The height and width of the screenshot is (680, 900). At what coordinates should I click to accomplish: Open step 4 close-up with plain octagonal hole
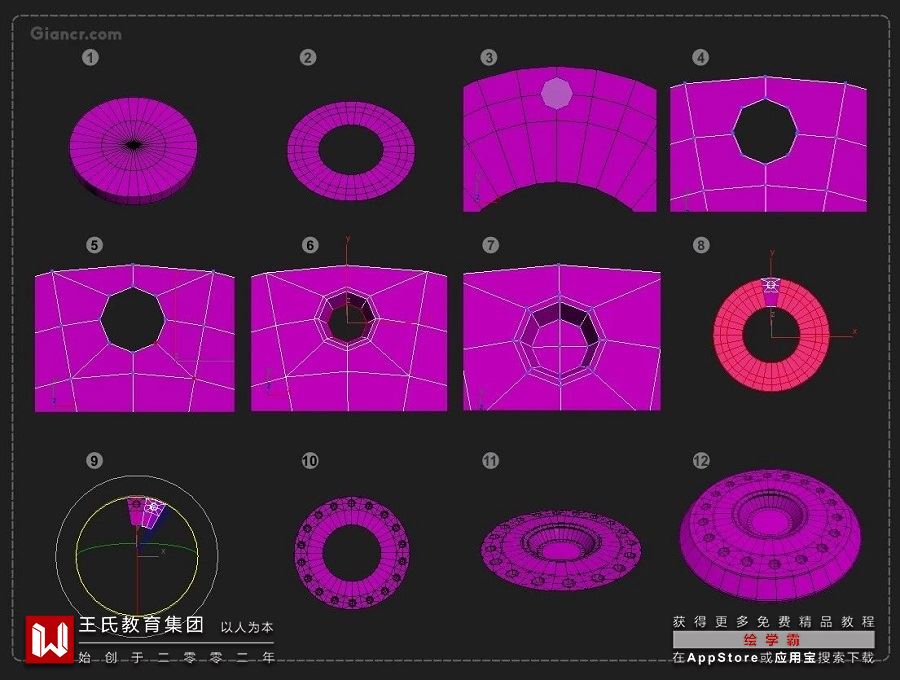pos(768,143)
